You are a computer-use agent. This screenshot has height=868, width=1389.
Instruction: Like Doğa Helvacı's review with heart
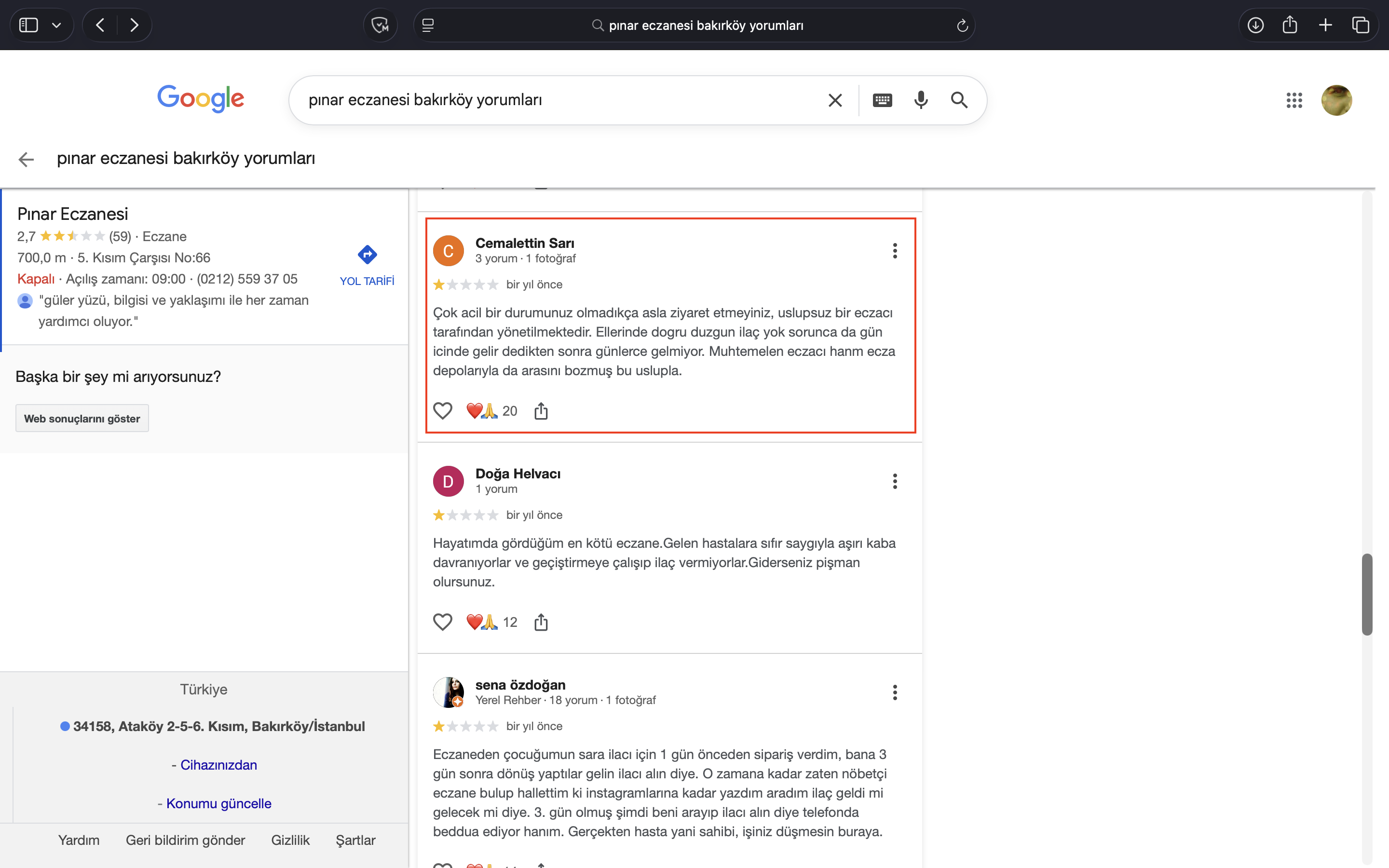click(443, 622)
